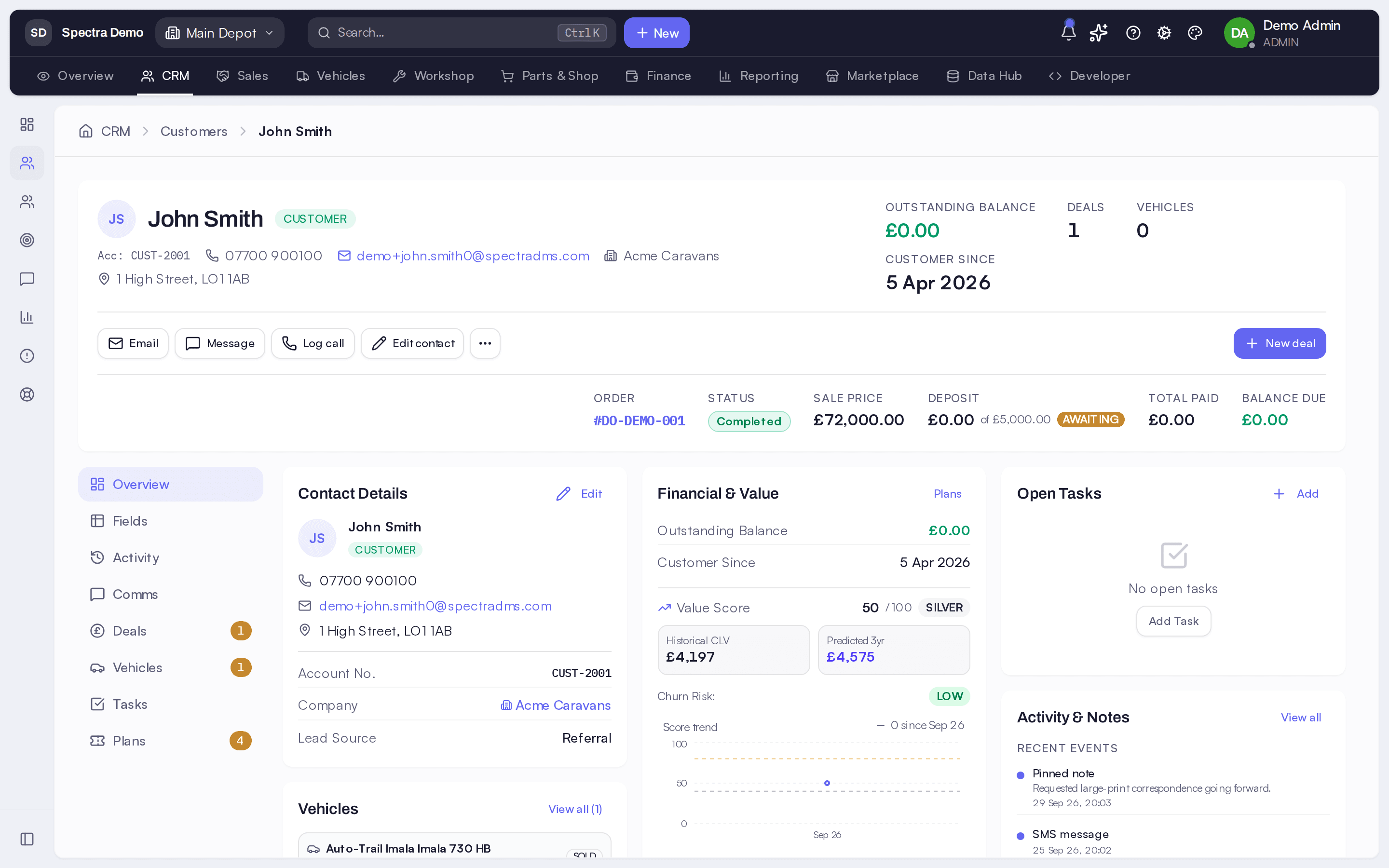
Task: Open the Marketplace navigation tab
Action: (x=872, y=76)
